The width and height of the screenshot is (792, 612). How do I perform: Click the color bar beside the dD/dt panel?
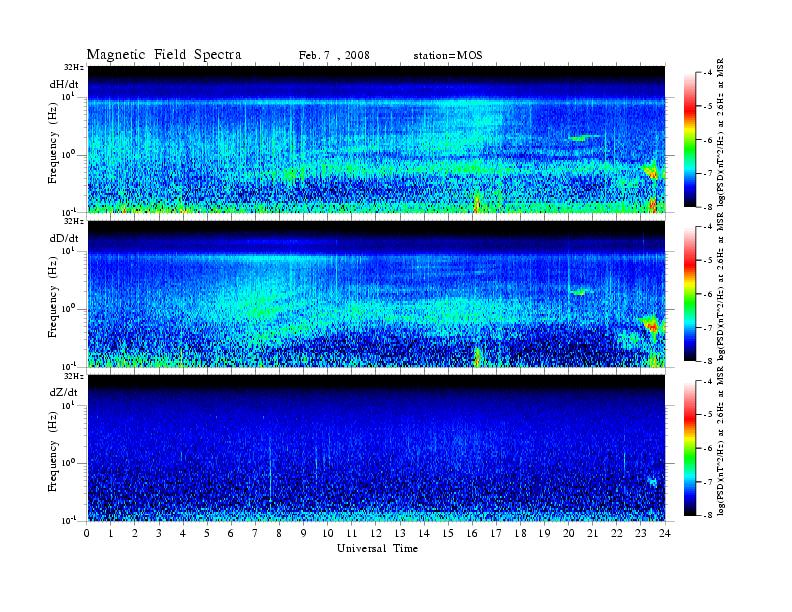(x=689, y=294)
